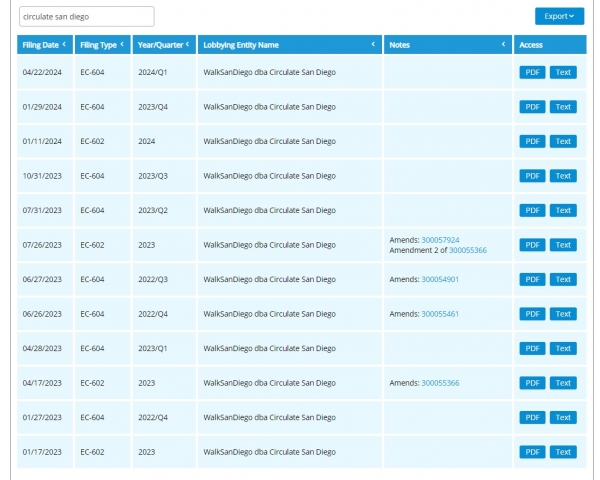Open amended filing link 300054901
600x480 pixels.
click(440, 279)
